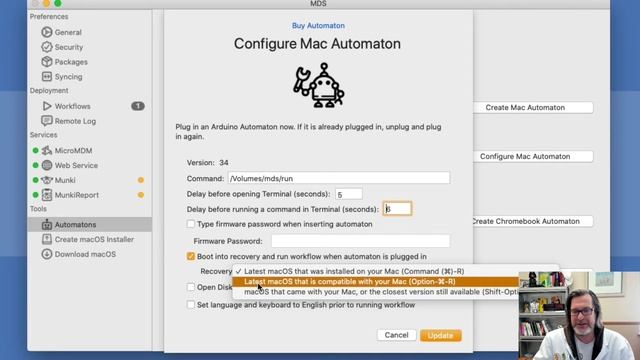640x360 pixels.
Task: Click the Cancel button
Action: [x=396, y=335]
